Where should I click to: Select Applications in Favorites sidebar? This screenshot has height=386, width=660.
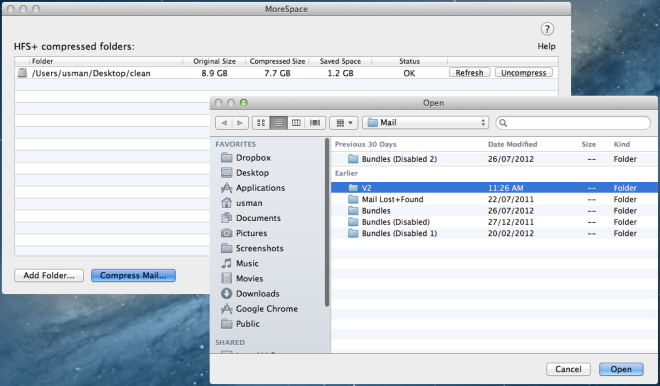[x=253, y=188]
